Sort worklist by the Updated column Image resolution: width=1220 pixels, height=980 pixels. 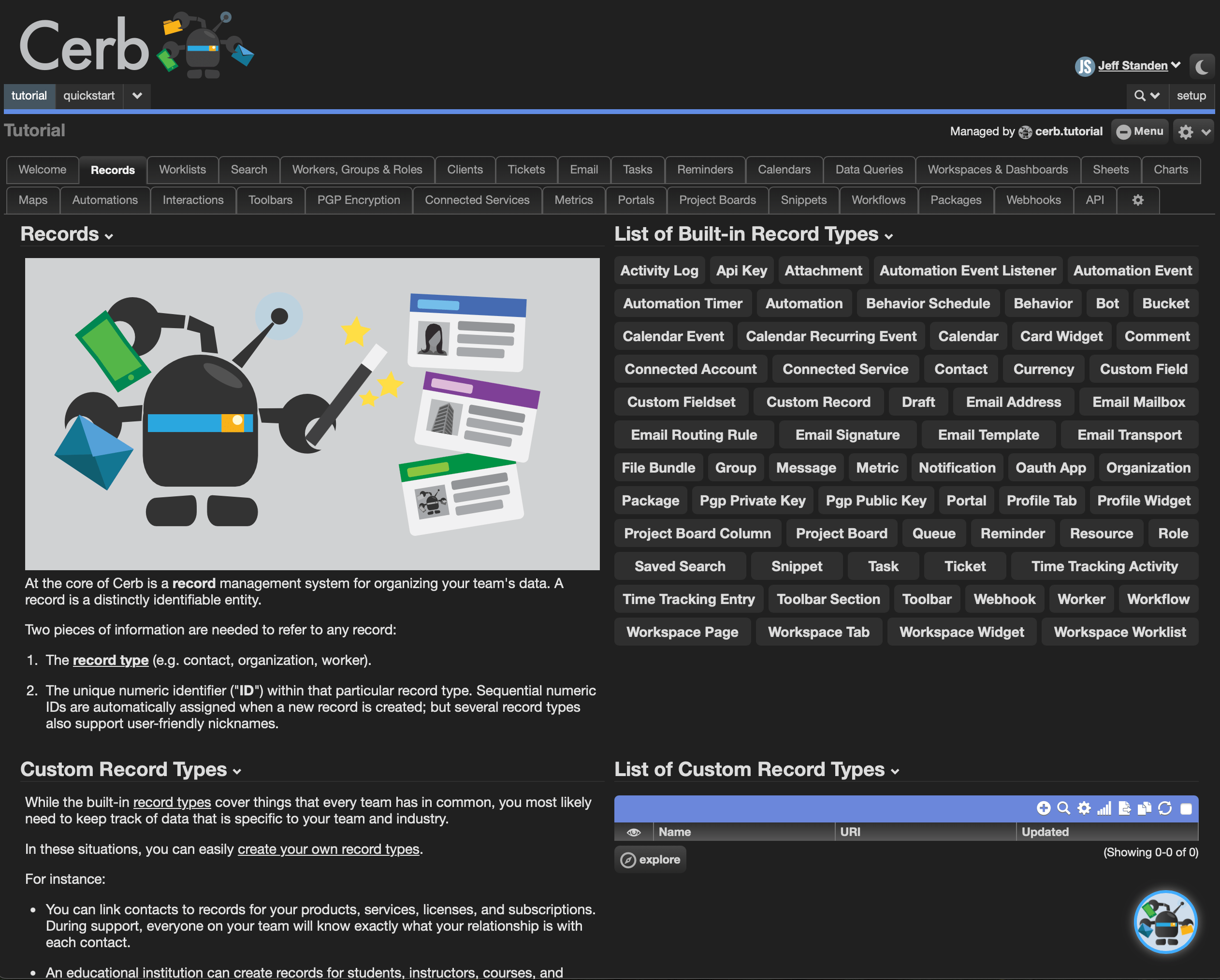tap(1107, 832)
